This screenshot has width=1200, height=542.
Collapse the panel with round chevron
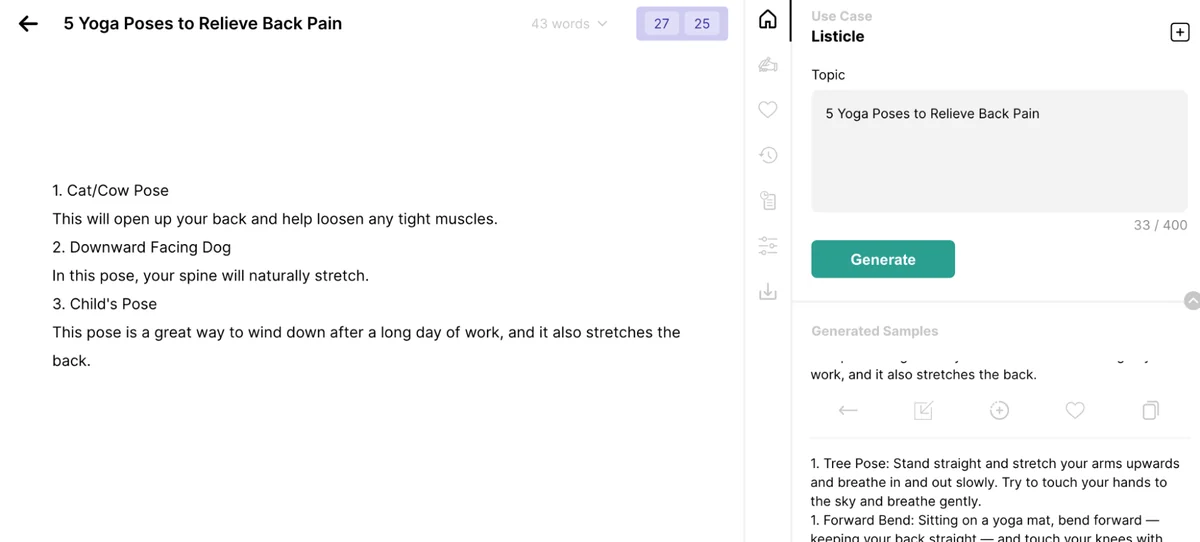(1191, 301)
